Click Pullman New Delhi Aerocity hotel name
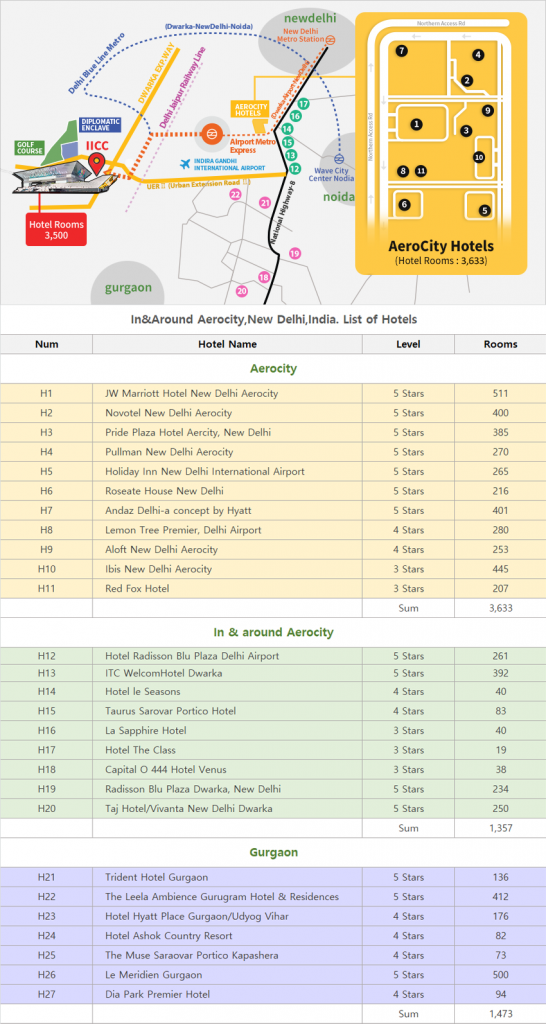Viewport: 546px width, 1024px height. click(x=169, y=452)
